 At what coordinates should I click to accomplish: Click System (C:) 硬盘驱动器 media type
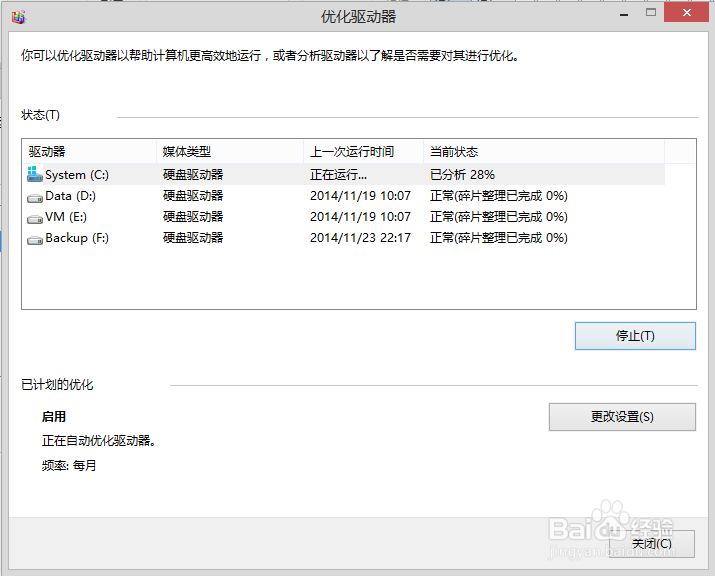pyautogui.click(x=193, y=175)
